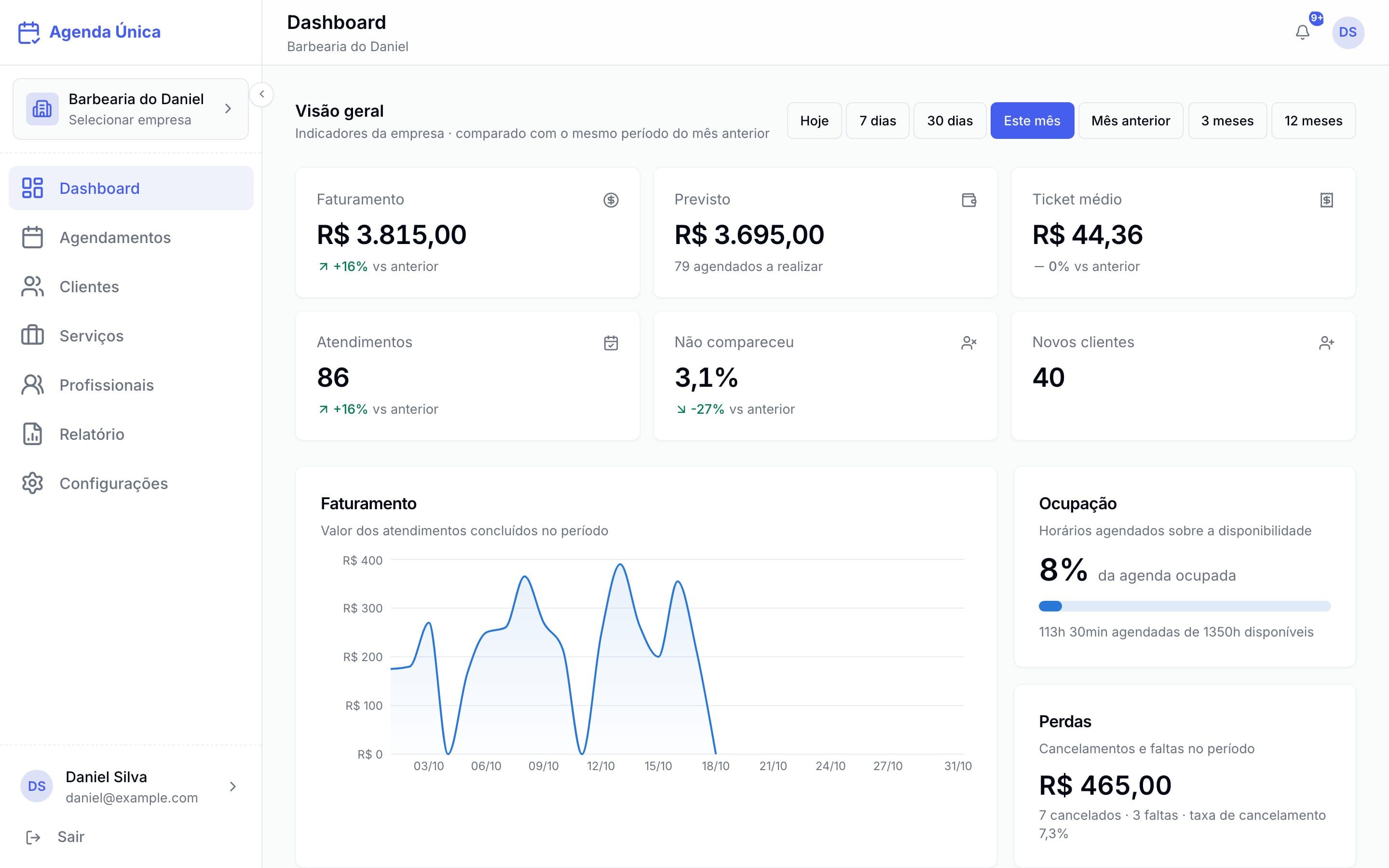
Task: Click the dollar icon on Faturamento card
Action: tap(611, 200)
